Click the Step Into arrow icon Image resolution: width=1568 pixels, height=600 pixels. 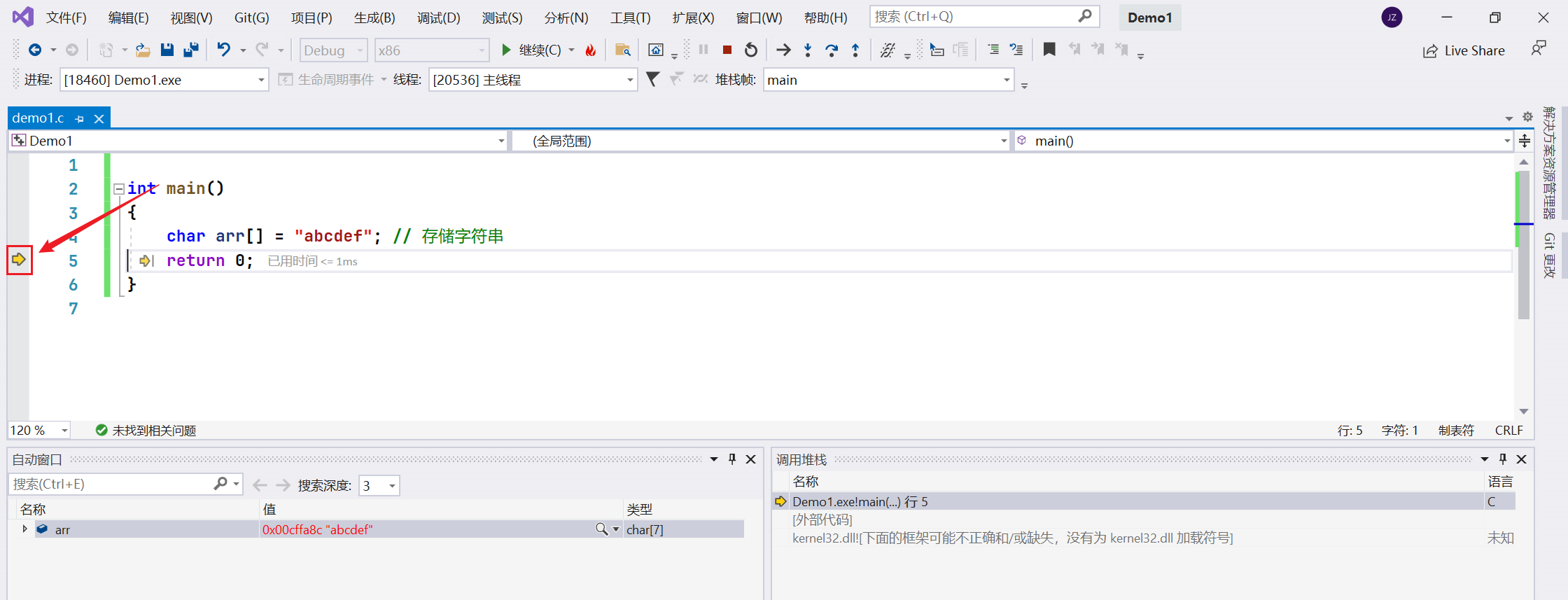point(808,50)
